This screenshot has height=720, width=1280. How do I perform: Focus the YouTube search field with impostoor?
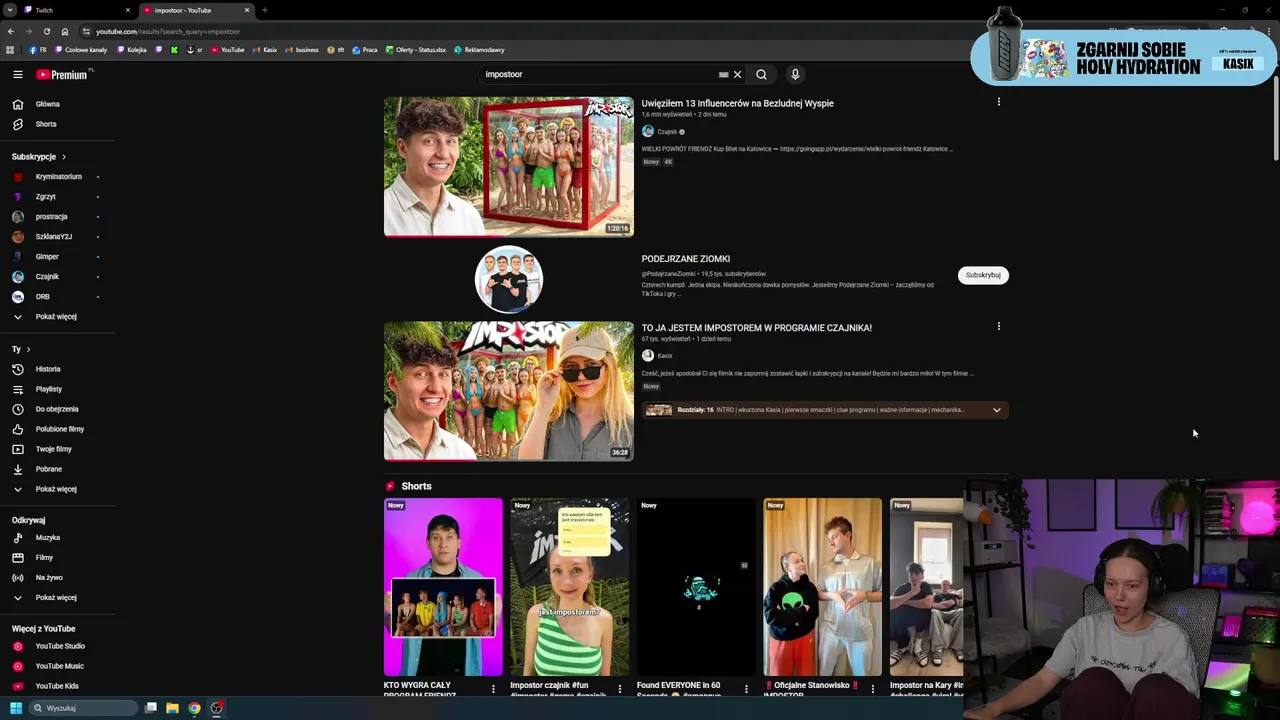(597, 74)
